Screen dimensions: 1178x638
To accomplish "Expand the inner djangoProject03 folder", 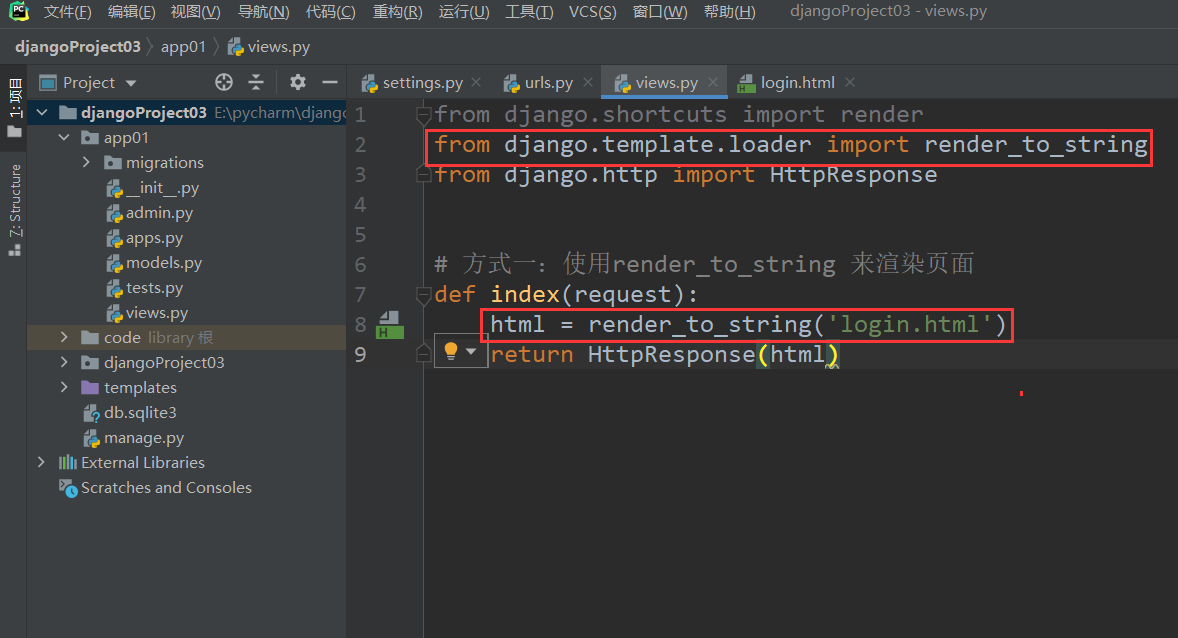I will (64, 362).
